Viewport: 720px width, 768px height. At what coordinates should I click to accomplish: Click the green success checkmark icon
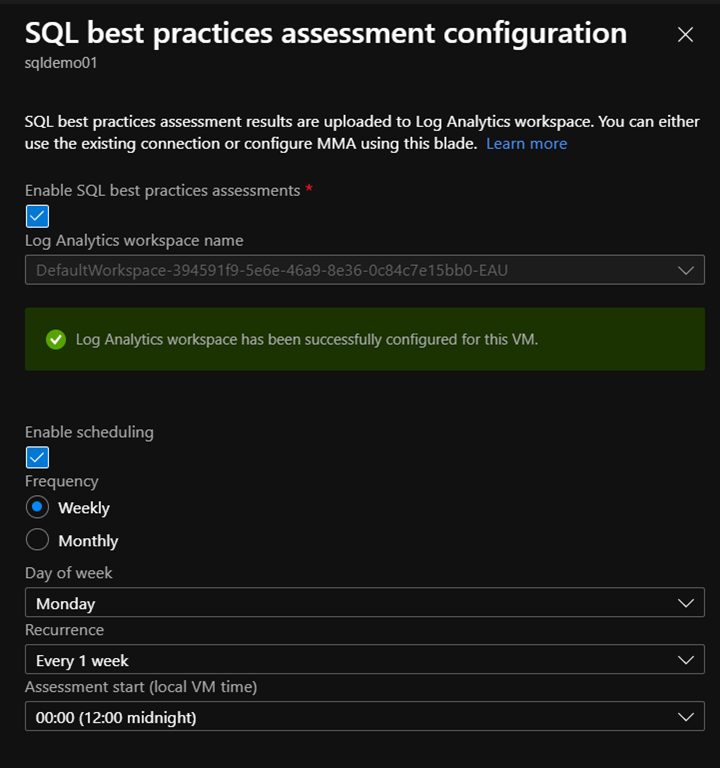56,339
